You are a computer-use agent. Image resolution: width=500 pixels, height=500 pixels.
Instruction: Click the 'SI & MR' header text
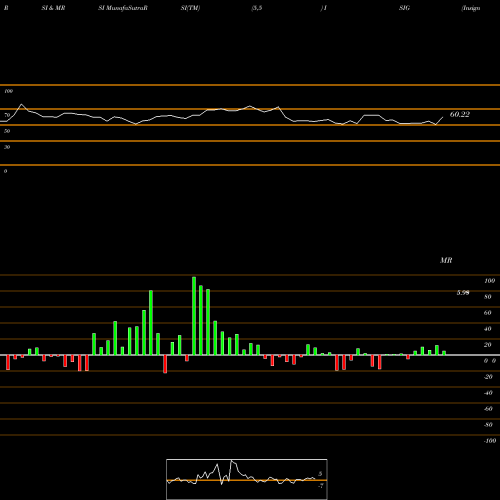(53, 8)
